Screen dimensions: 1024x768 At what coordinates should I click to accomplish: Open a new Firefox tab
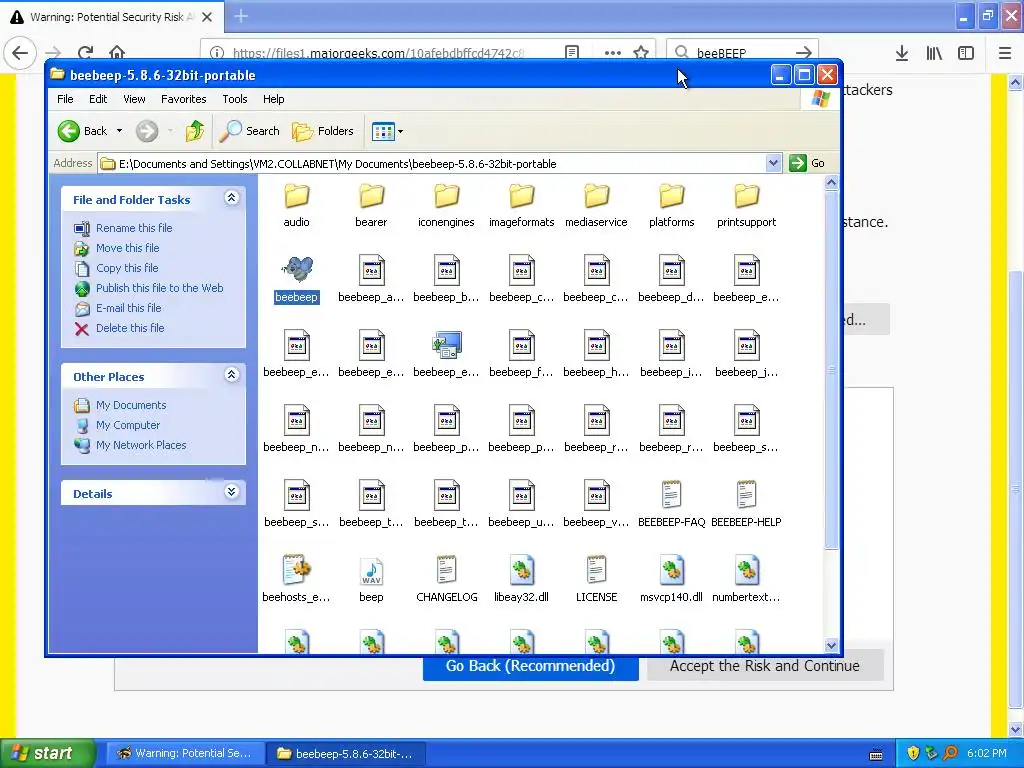pos(241,16)
